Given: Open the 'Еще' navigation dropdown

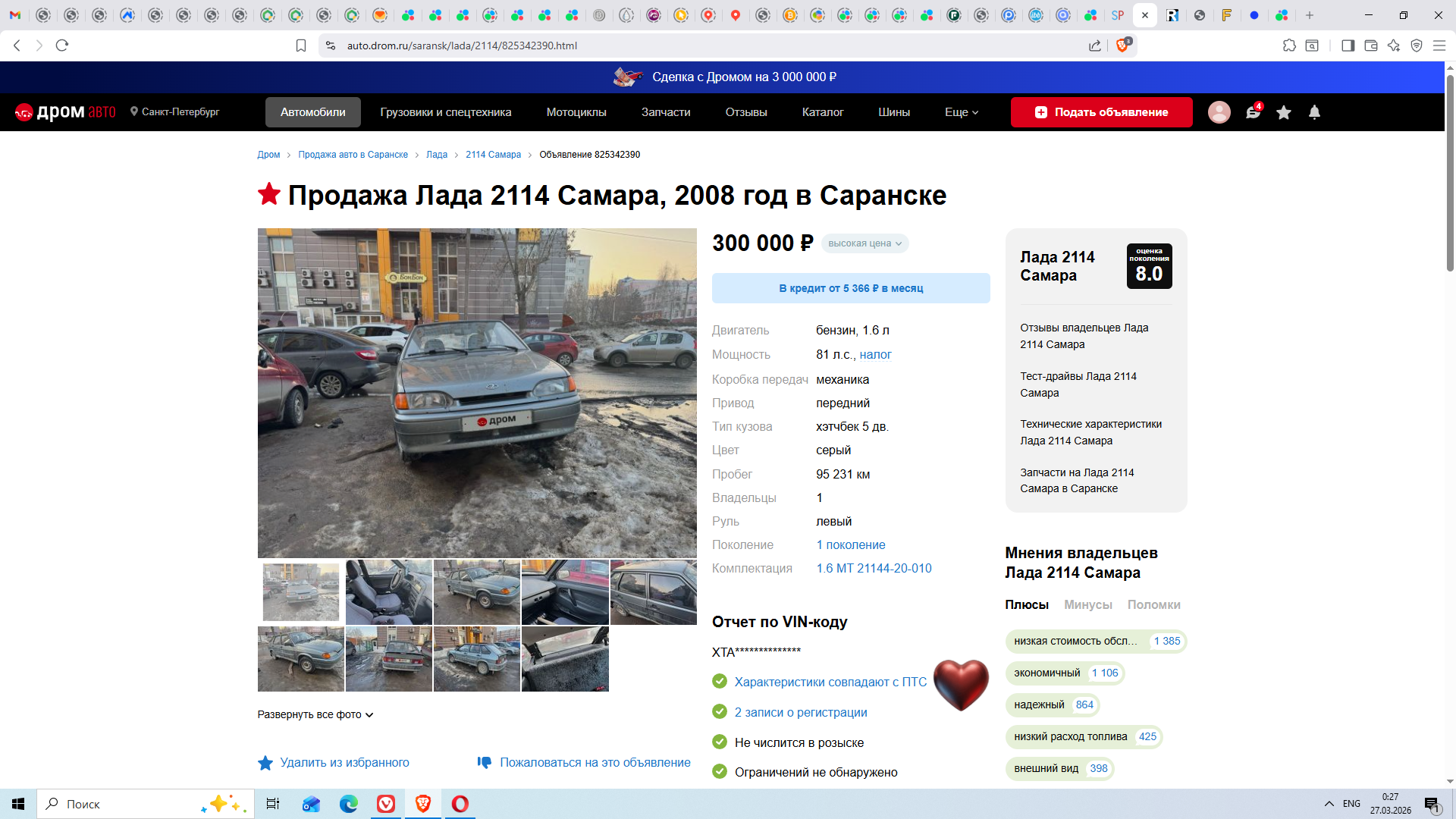Looking at the screenshot, I should [961, 112].
